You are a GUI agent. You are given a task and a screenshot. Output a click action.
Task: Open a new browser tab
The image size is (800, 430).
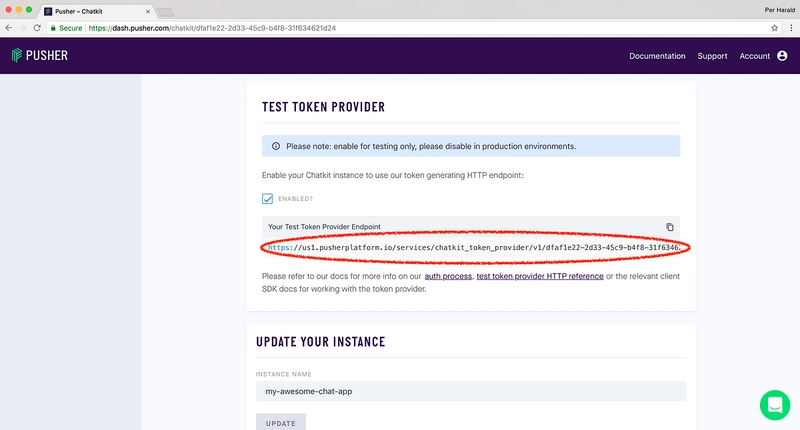coord(165,12)
